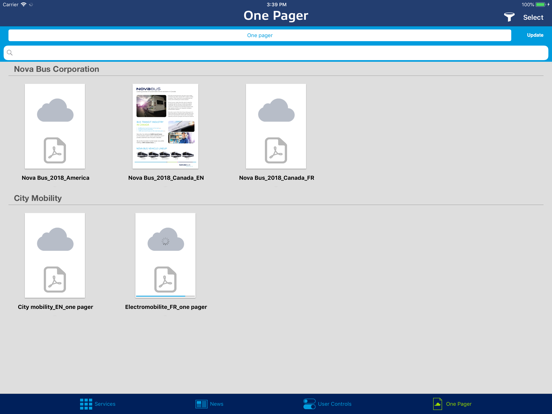Switch to the Services tab
552x414 pixels.
98,404
